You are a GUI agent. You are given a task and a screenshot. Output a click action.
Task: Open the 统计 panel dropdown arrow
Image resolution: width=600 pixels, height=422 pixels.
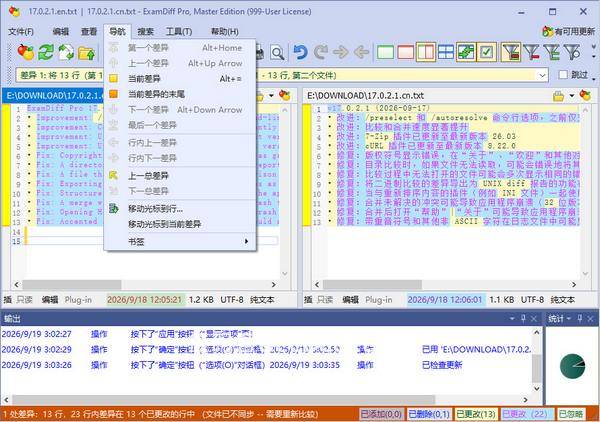pyautogui.click(x=569, y=318)
